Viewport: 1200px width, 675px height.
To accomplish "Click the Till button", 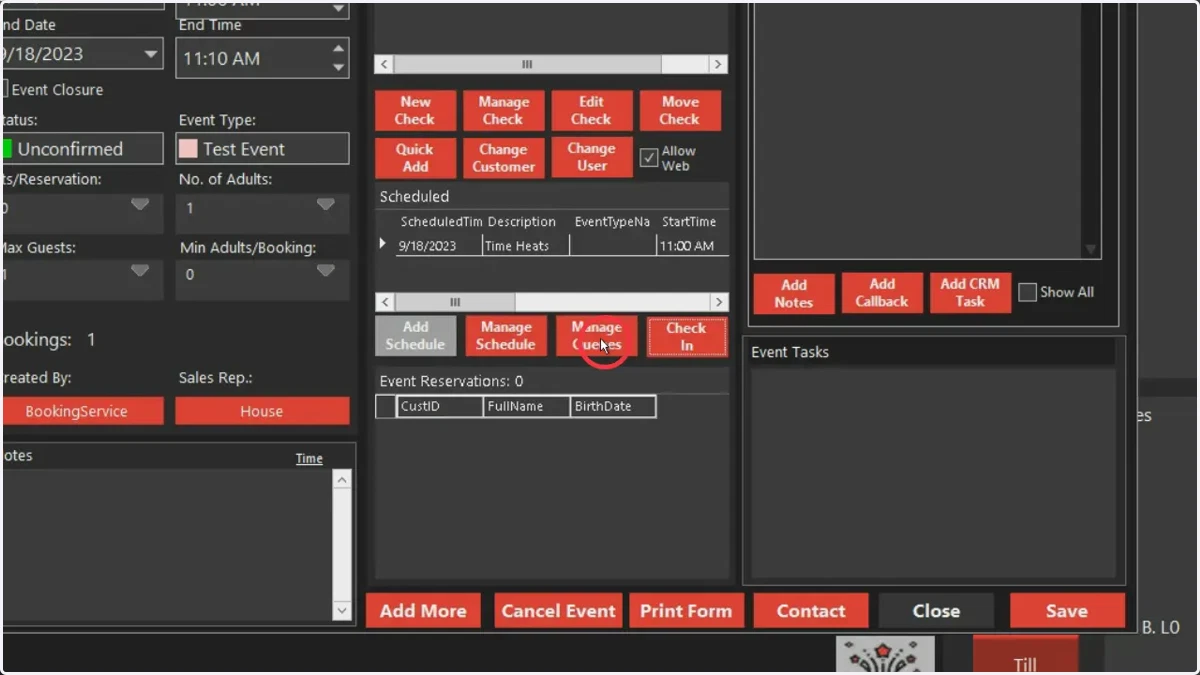I will pyautogui.click(x=1025, y=655).
